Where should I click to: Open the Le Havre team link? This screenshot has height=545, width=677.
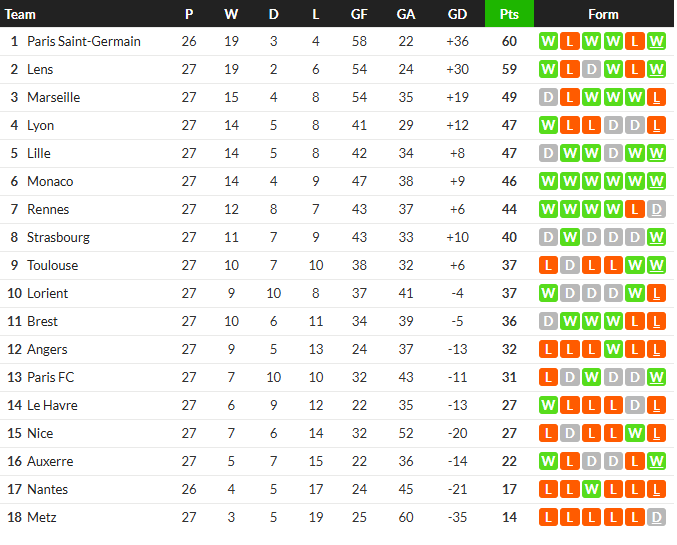[52, 406]
